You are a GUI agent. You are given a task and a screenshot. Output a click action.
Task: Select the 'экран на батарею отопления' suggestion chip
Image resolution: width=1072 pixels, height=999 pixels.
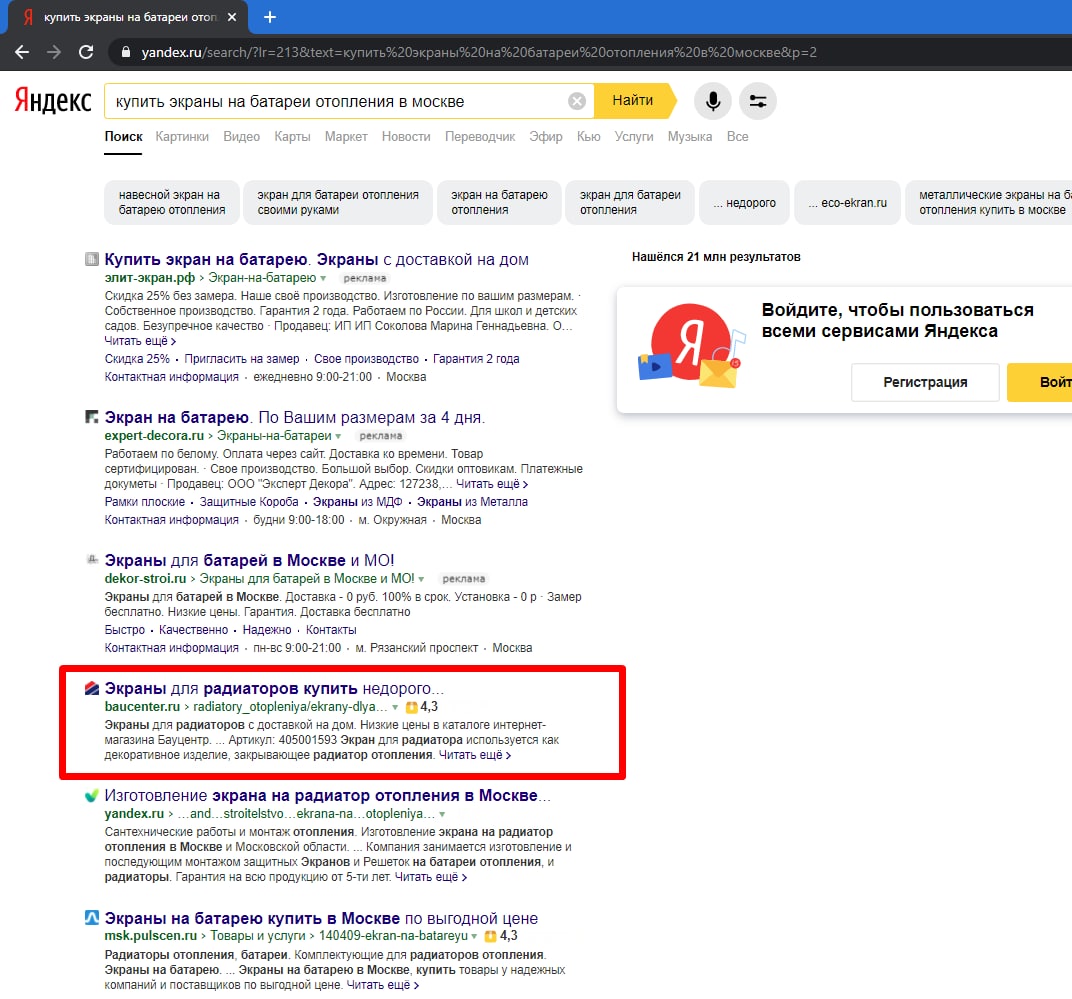499,202
